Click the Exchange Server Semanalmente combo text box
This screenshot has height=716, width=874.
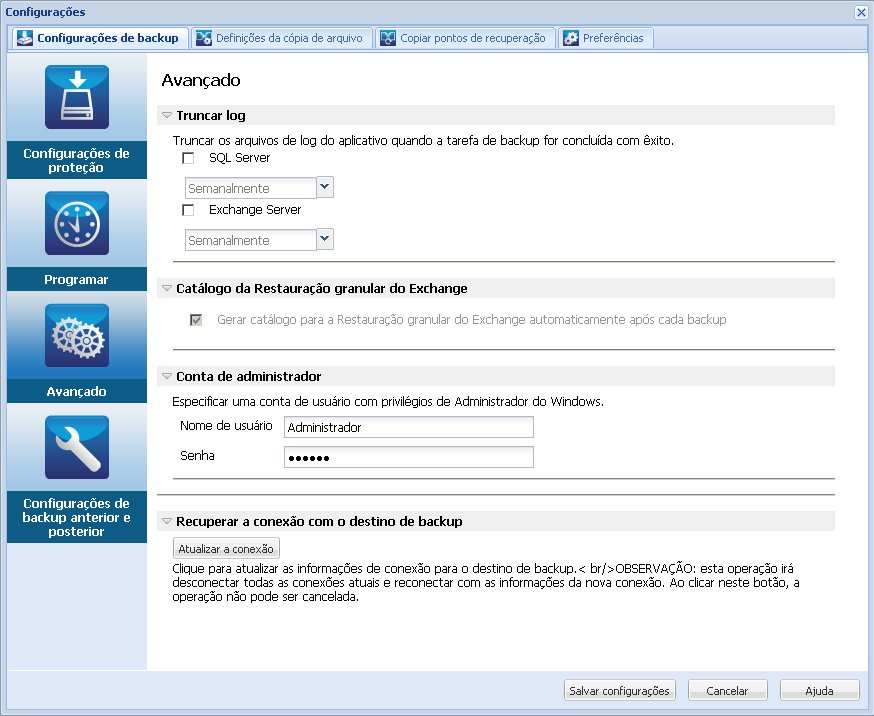tap(251, 240)
